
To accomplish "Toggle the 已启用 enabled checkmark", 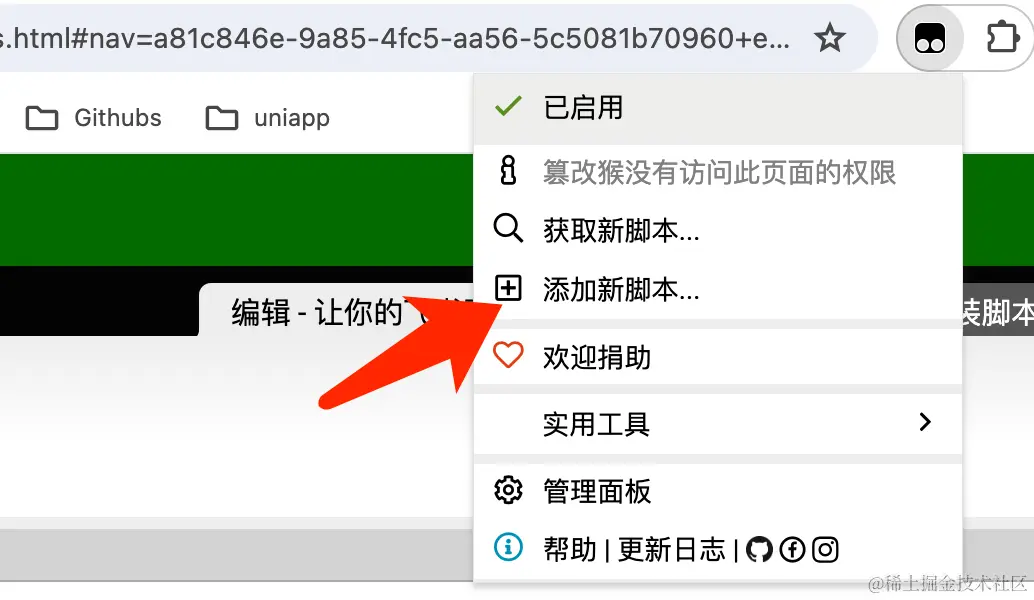I will click(508, 106).
